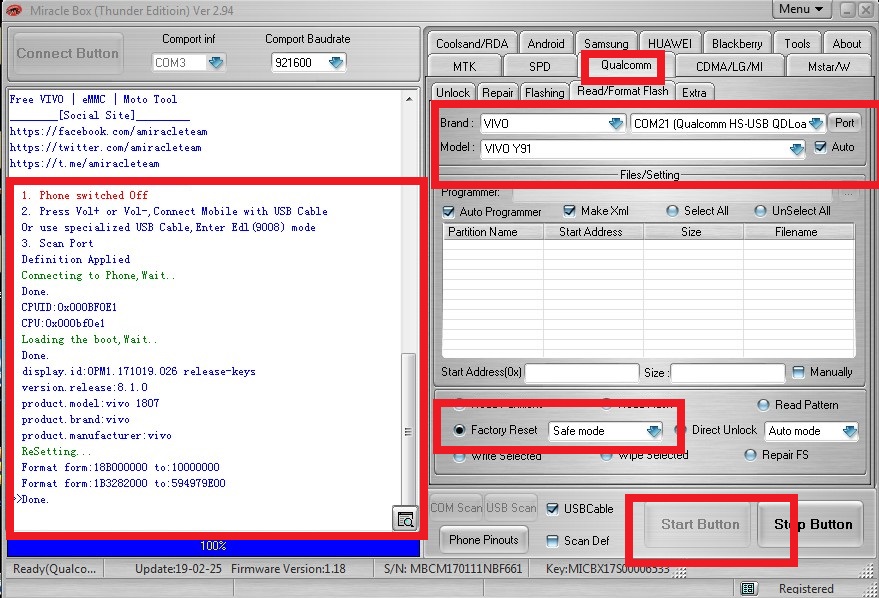This screenshot has height=598, width=879.
Task: Select the Qualcomm tab
Action: pos(626,65)
